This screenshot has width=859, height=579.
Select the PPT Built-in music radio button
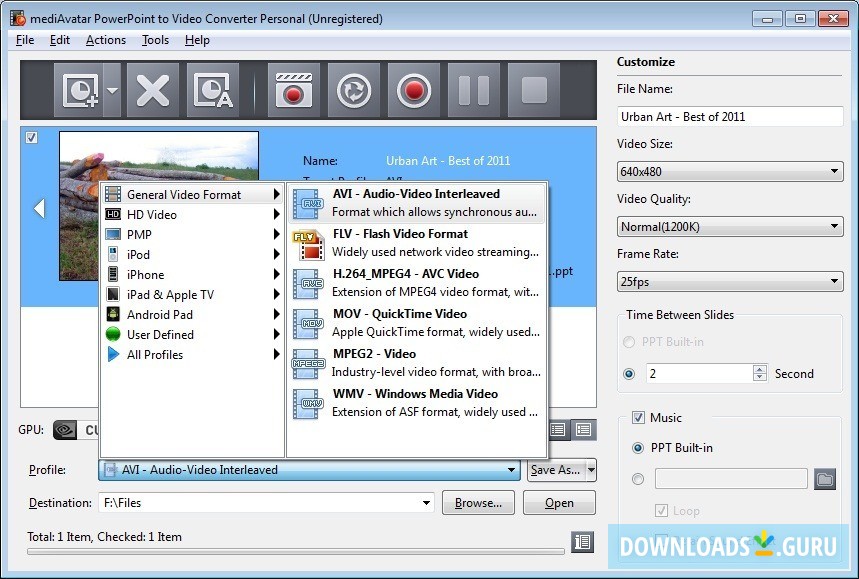[x=639, y=448]
